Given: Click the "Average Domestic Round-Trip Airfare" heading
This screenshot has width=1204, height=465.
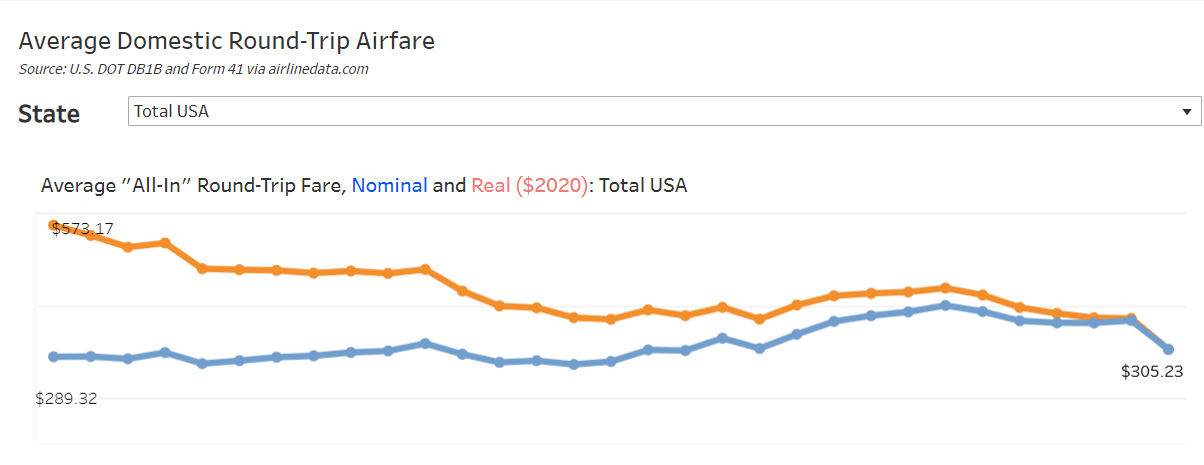Looking at the screenshot, I should [x=226, y=42].
